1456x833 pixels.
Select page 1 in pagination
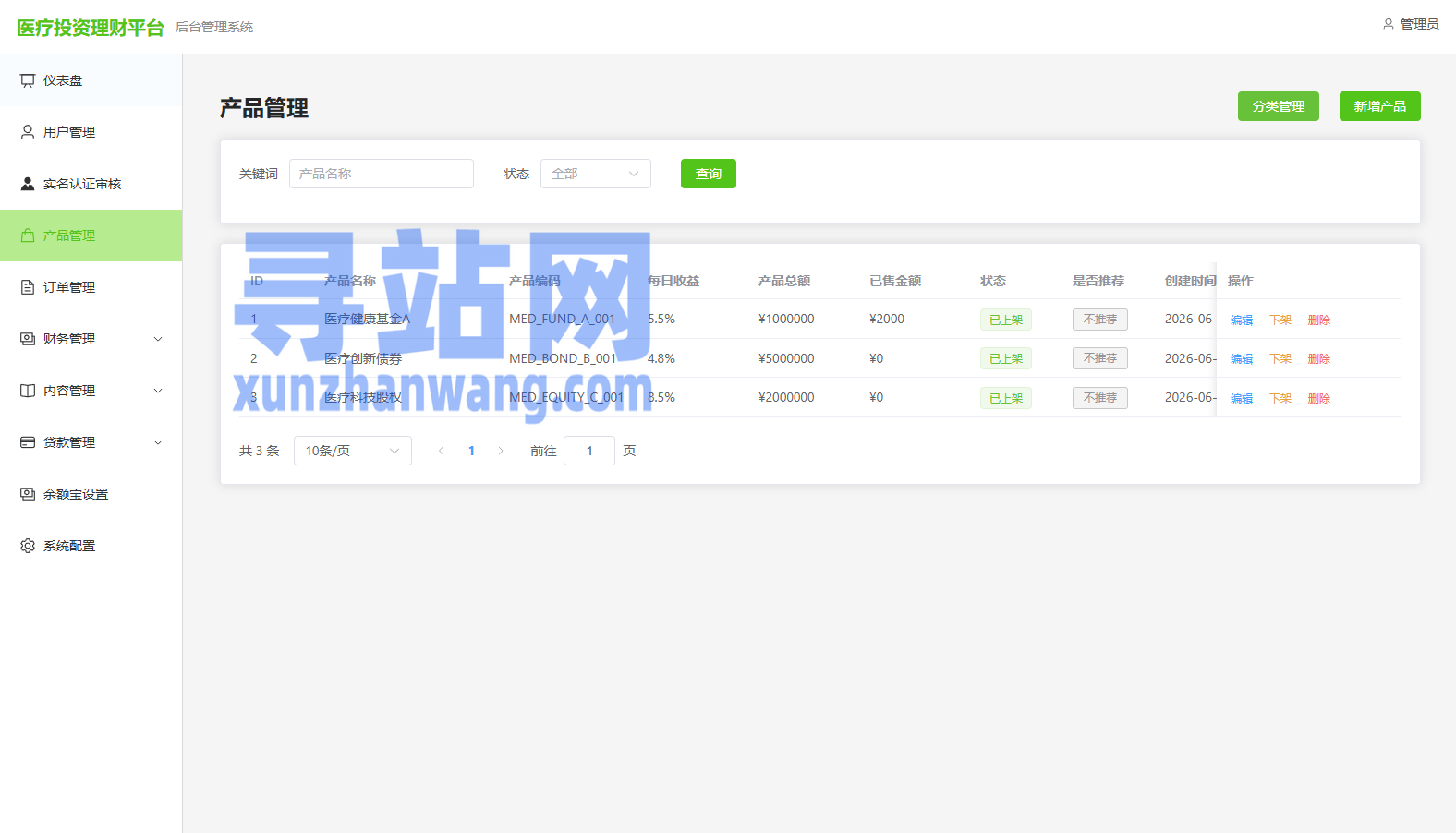tap(471, 451)
